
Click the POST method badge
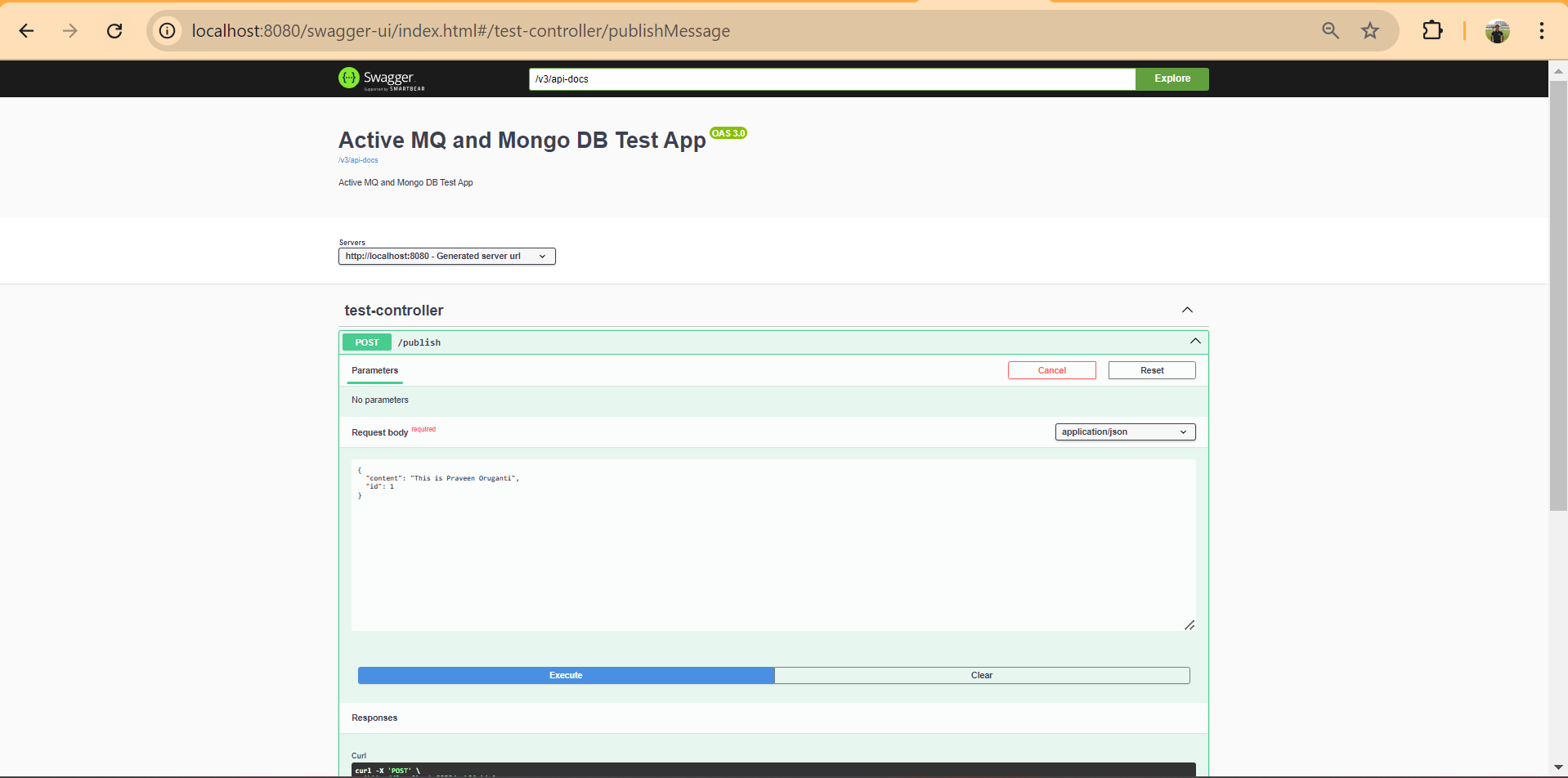click(x=367, y=342)
